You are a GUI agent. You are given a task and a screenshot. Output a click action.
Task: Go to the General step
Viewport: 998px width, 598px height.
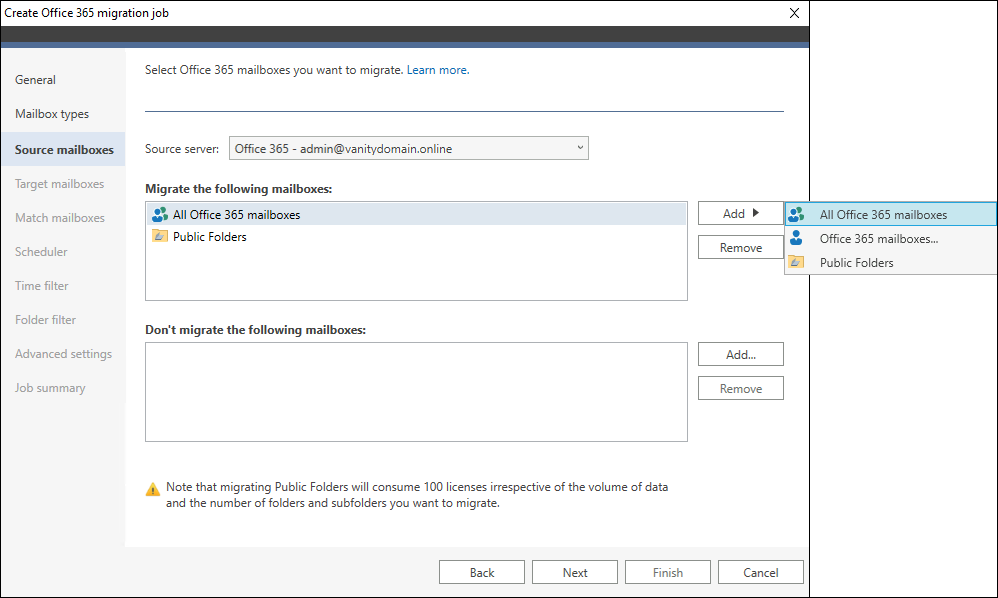(36, 80)
